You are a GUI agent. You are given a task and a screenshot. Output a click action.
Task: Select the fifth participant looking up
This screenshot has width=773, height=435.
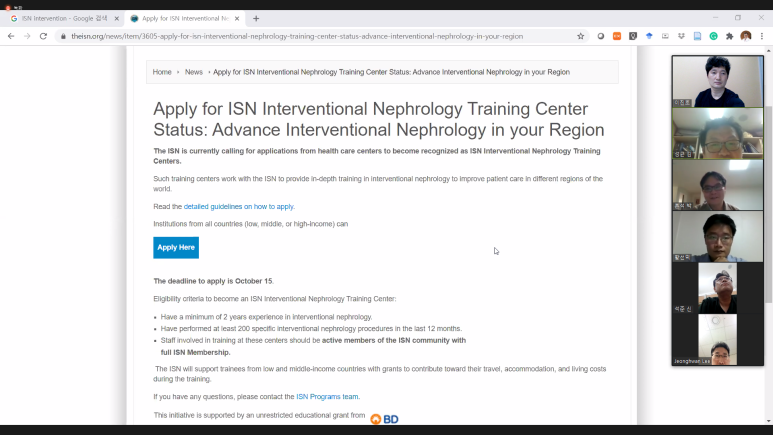[x=718, y=288]
